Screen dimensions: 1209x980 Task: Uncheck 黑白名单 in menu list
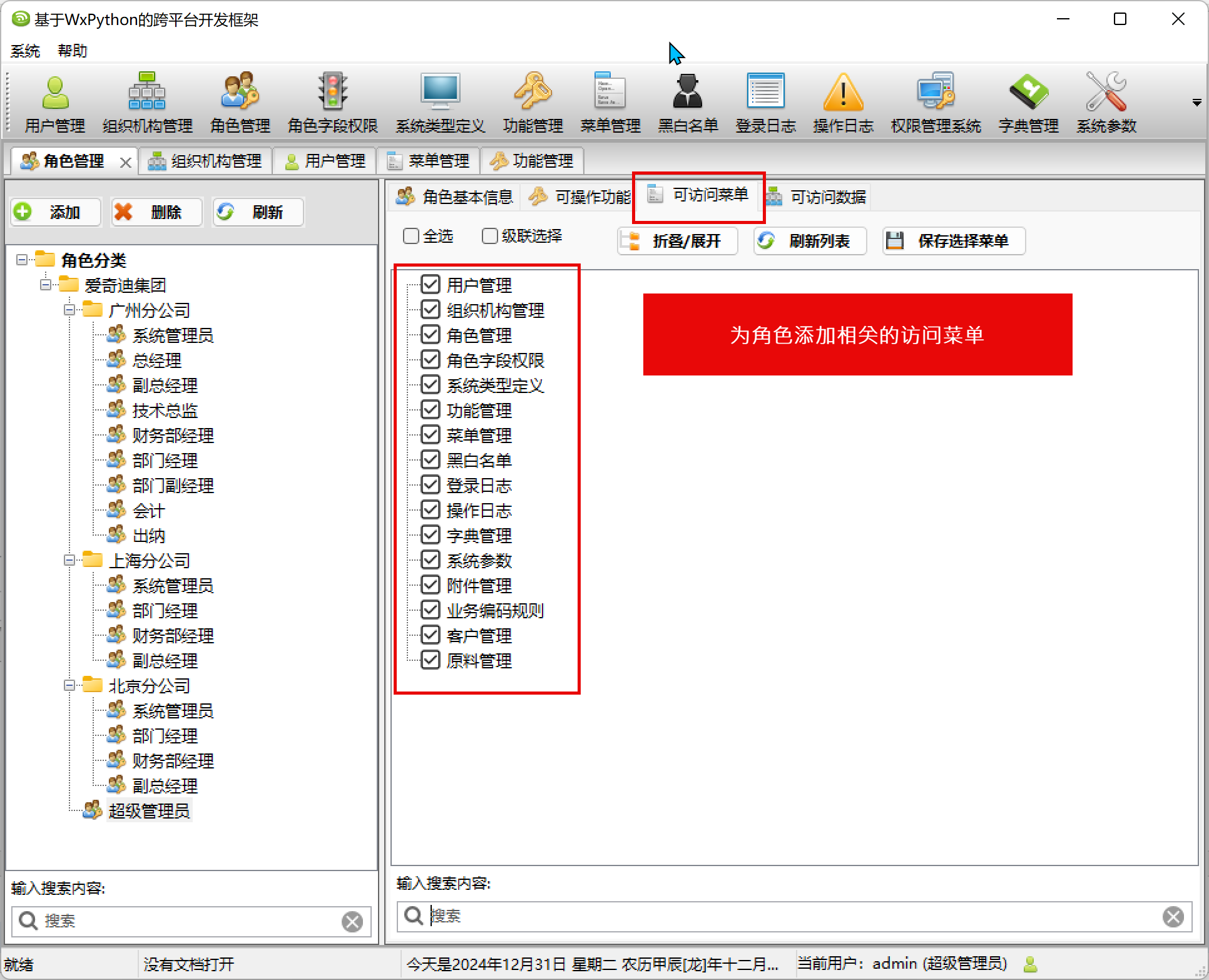431,460
